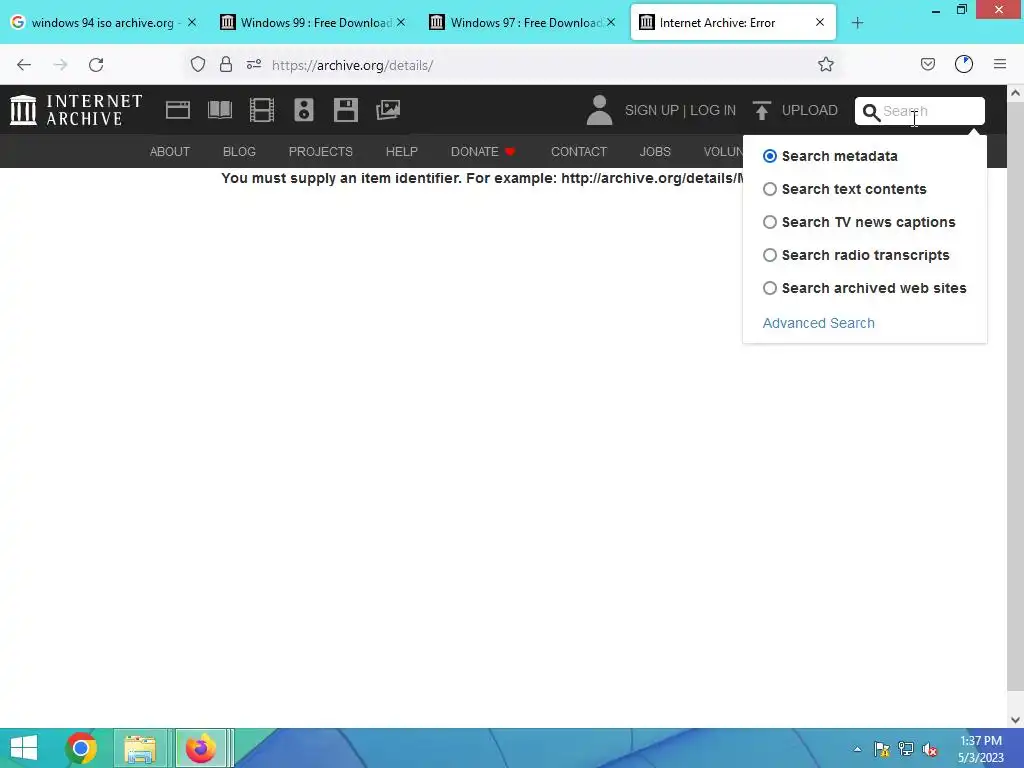The width and height of the screenshot is (1024, 768).
Task: Open the PROJECTS menu item
Action: coord(321,152)
